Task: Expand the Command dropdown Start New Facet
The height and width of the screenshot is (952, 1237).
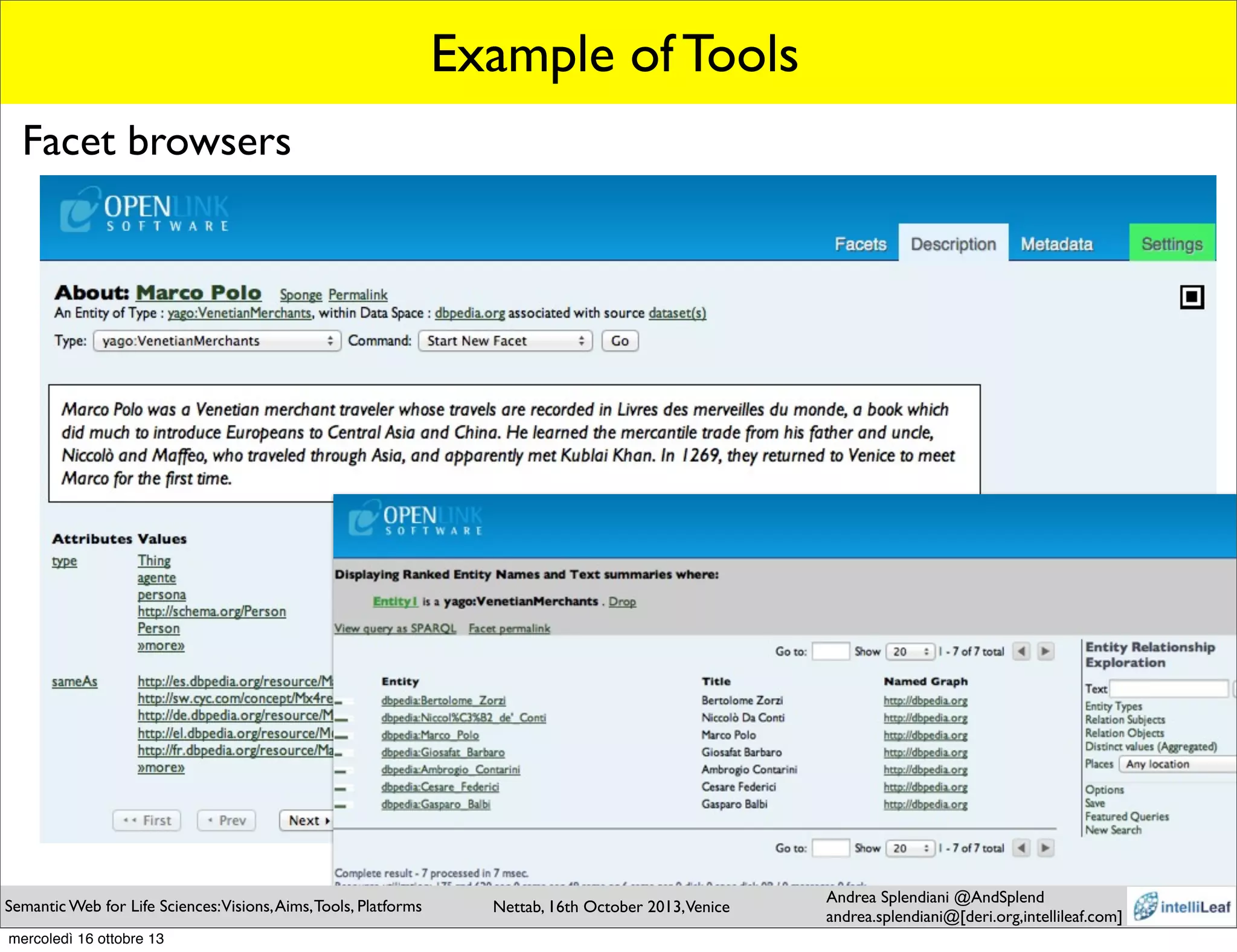Action: point(505,341)
